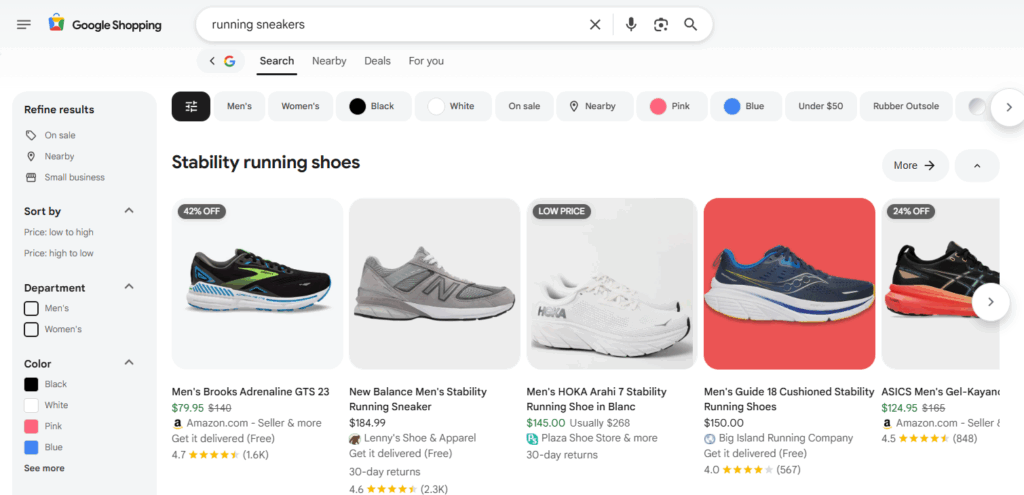
Task: Select Pink color swatch in sidebar
Action: 31,426
